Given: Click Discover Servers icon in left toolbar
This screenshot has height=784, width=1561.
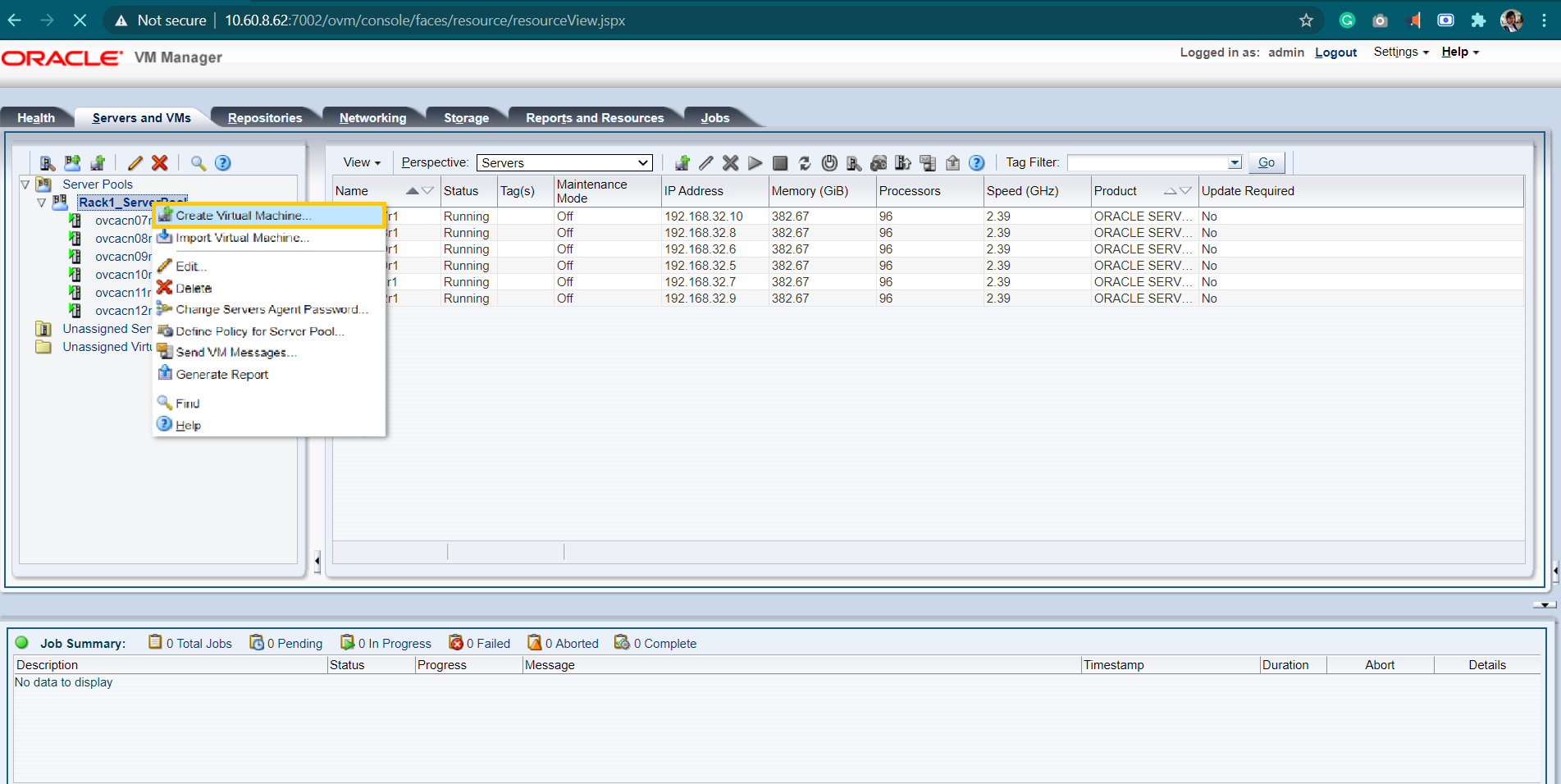Looking at the screenshot, I should coord(48,162).
